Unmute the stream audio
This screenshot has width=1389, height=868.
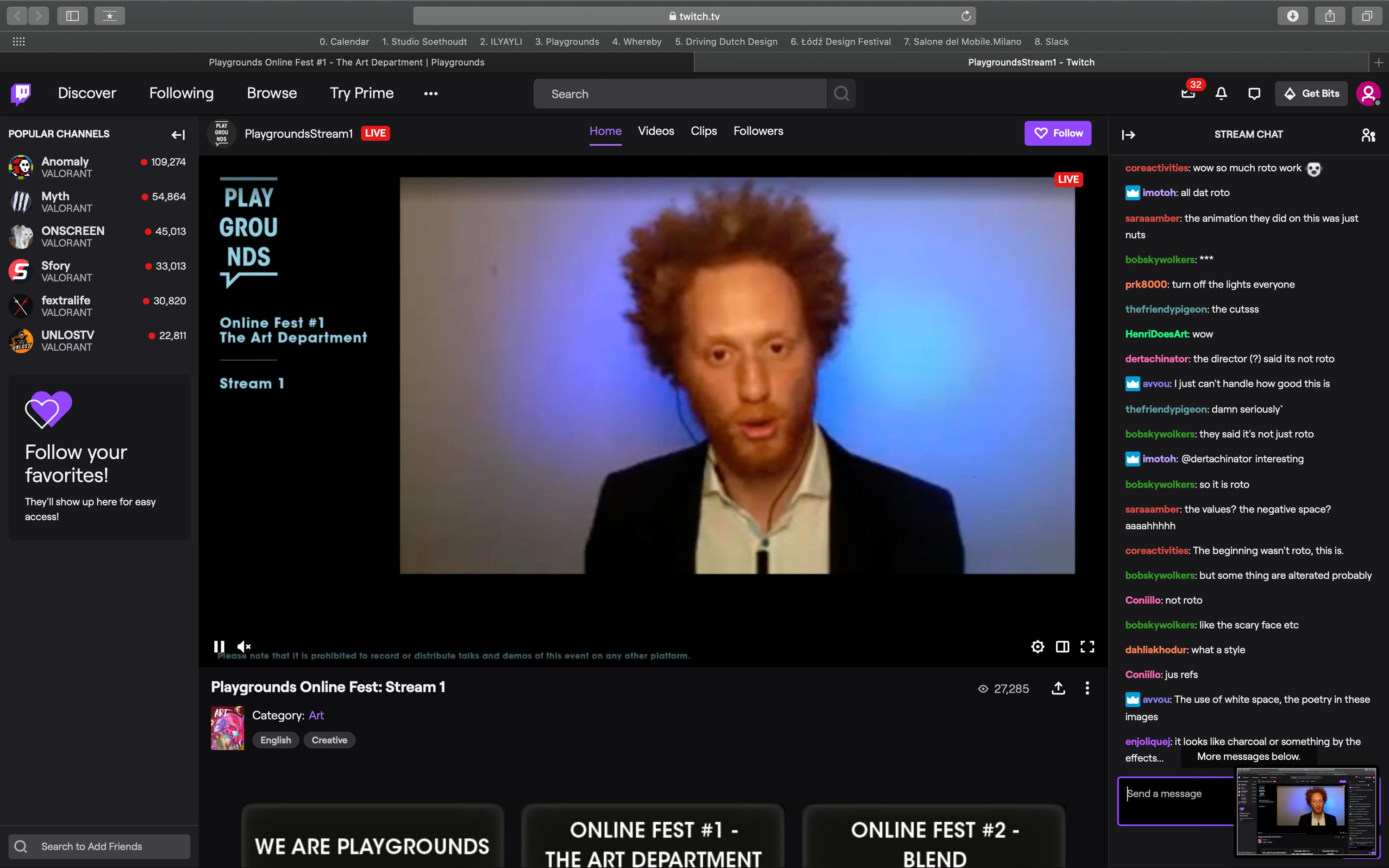coord(244,646)
